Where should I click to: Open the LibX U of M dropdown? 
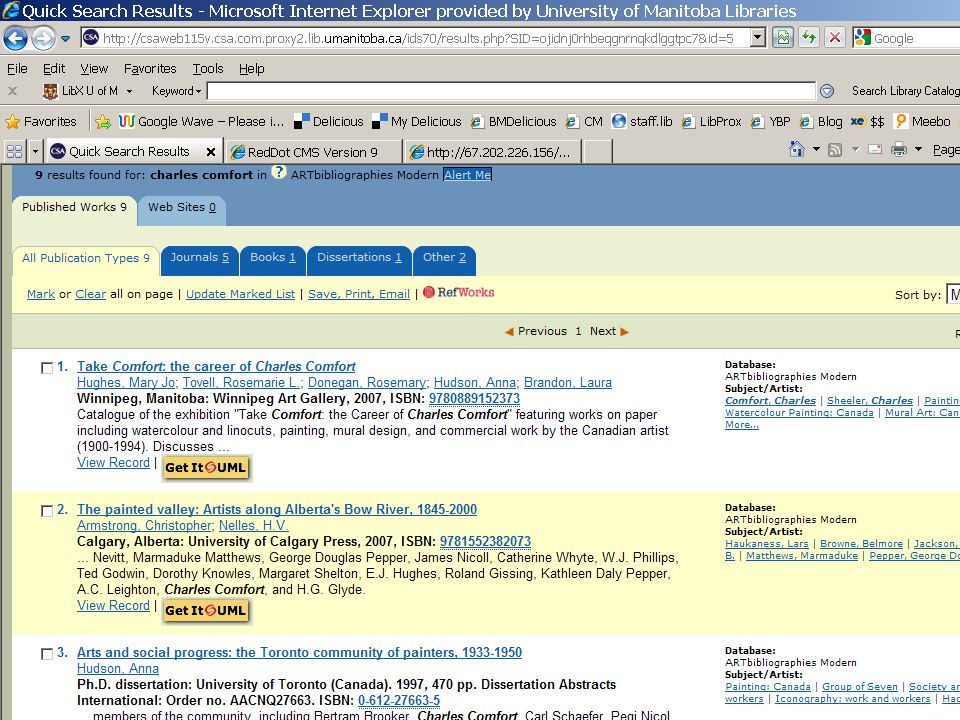tap(88, 91)
